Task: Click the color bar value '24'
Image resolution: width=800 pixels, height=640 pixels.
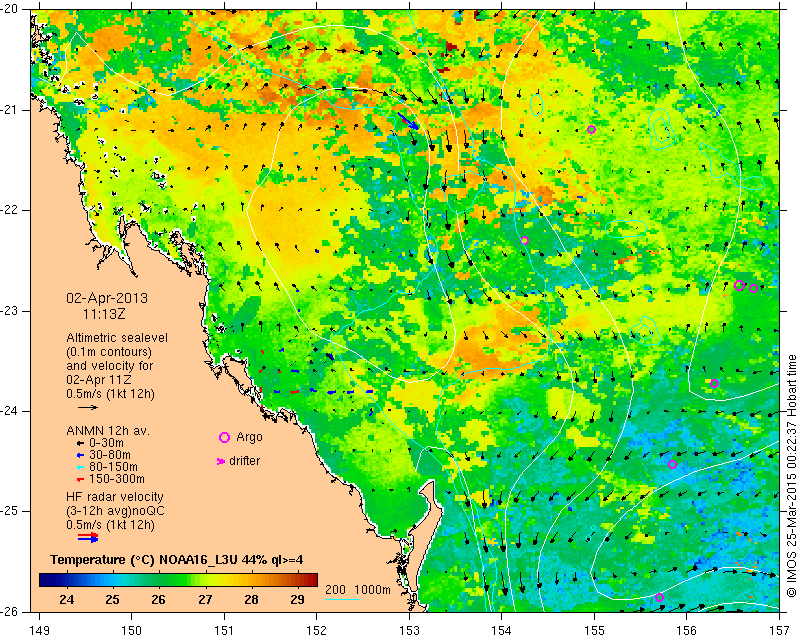Action: (x=67, y=600)
